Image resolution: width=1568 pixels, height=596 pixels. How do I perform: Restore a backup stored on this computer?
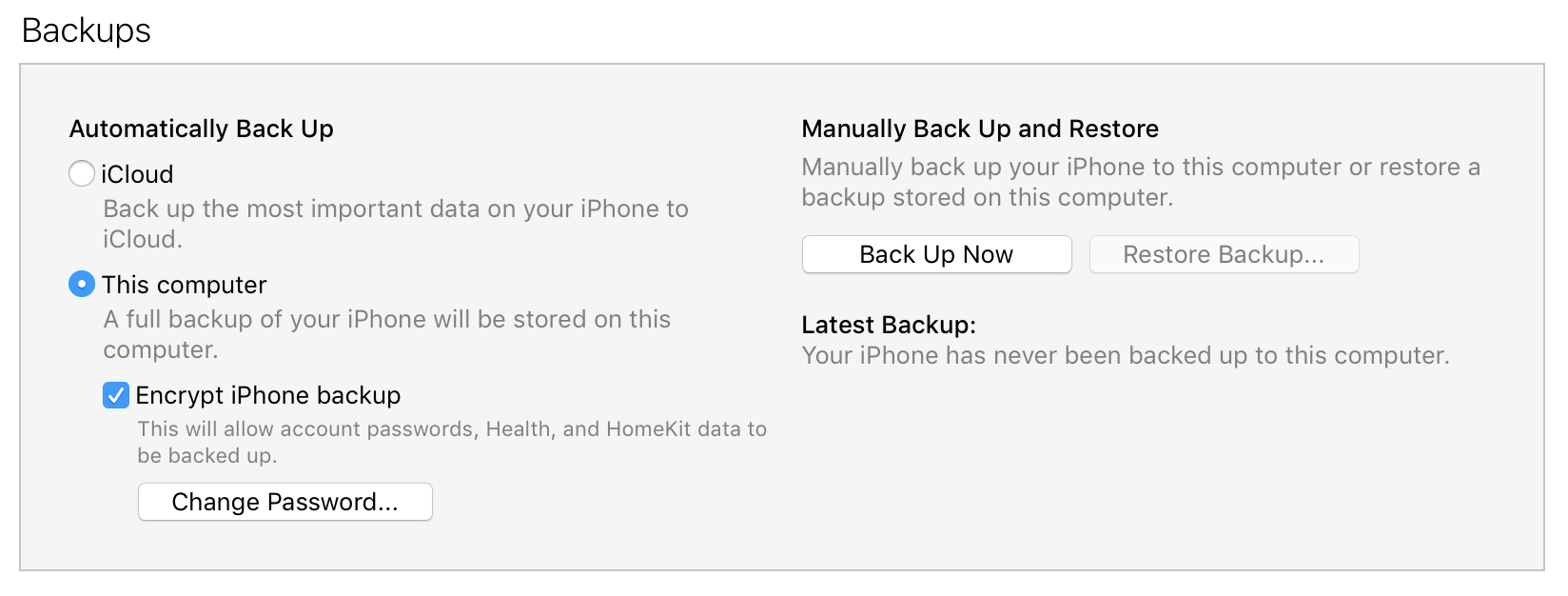click(1224, 254)
